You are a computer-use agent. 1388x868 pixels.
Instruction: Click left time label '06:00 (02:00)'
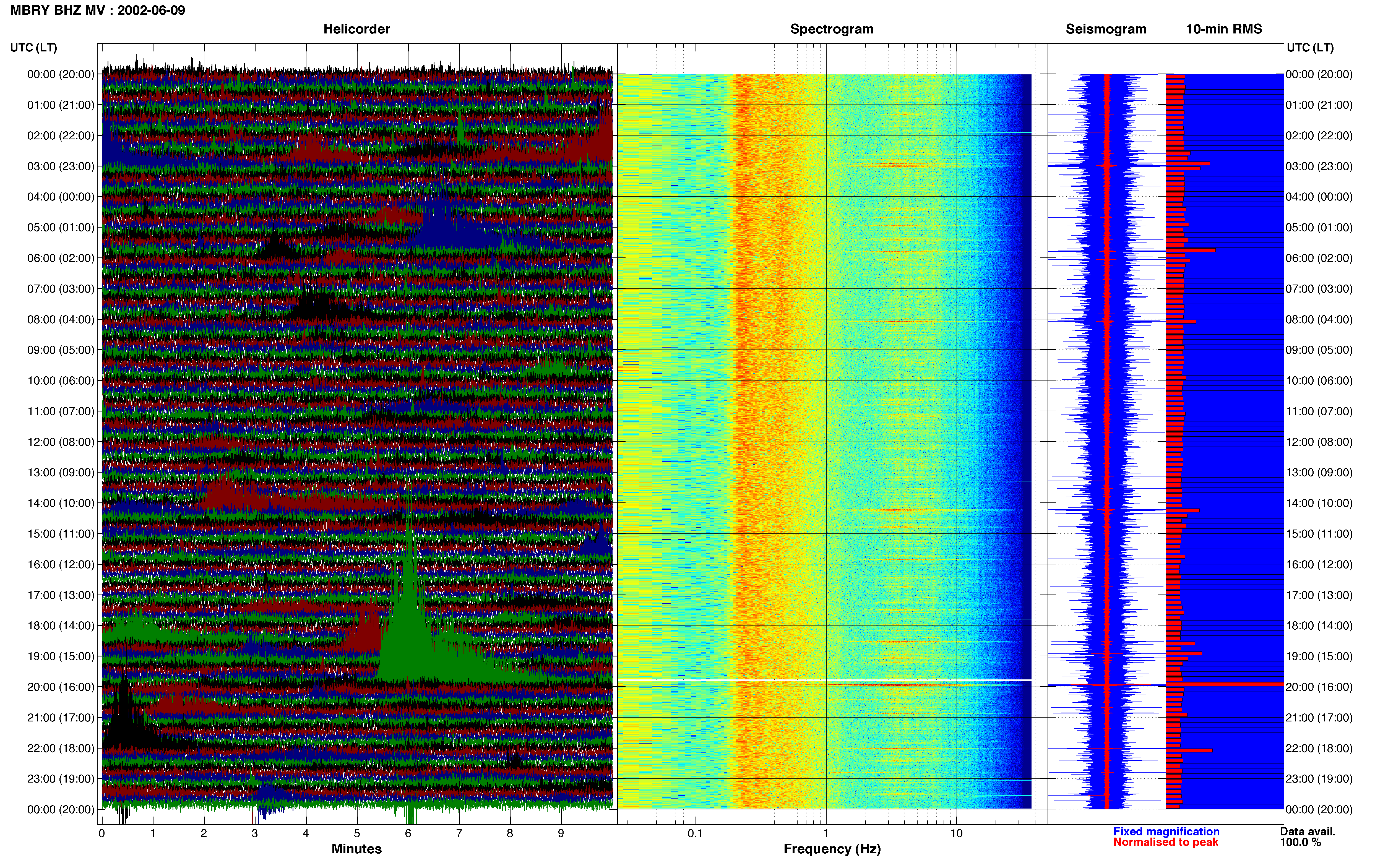coord(61,258)
